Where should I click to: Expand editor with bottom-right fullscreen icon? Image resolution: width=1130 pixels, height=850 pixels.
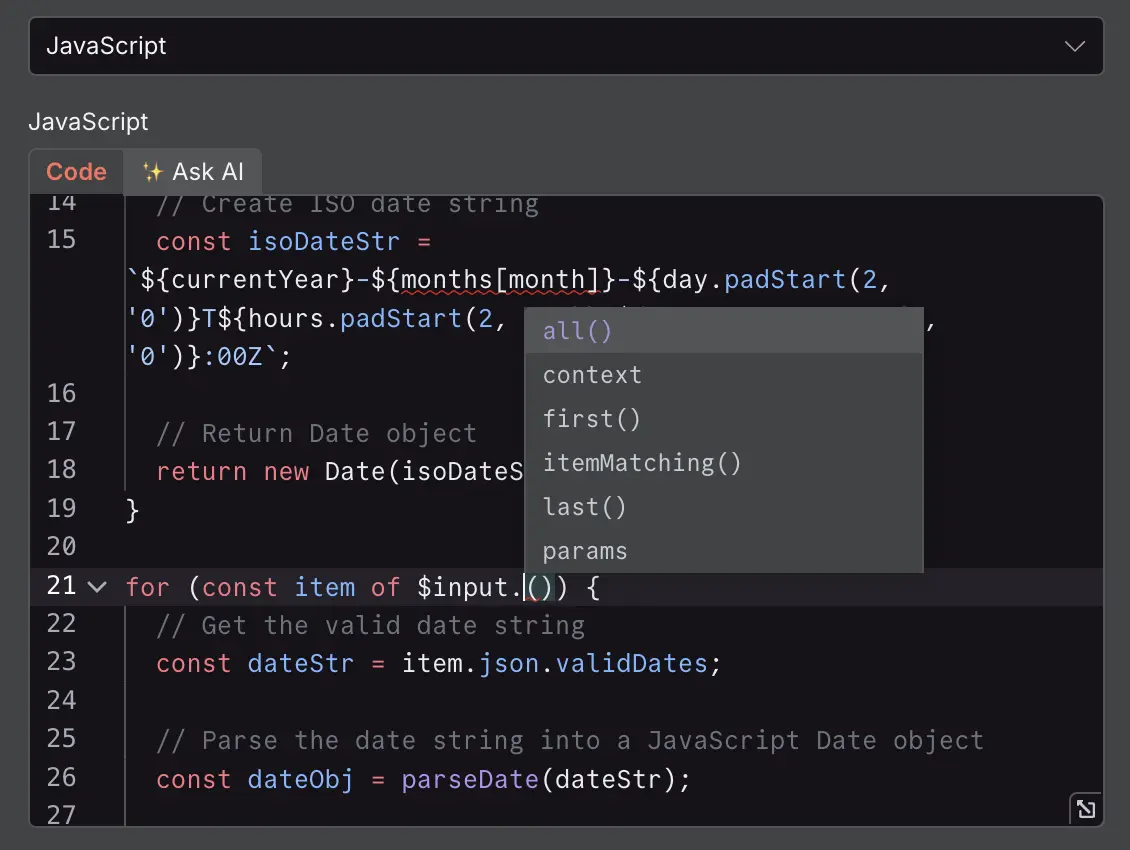pos(1085,809)
